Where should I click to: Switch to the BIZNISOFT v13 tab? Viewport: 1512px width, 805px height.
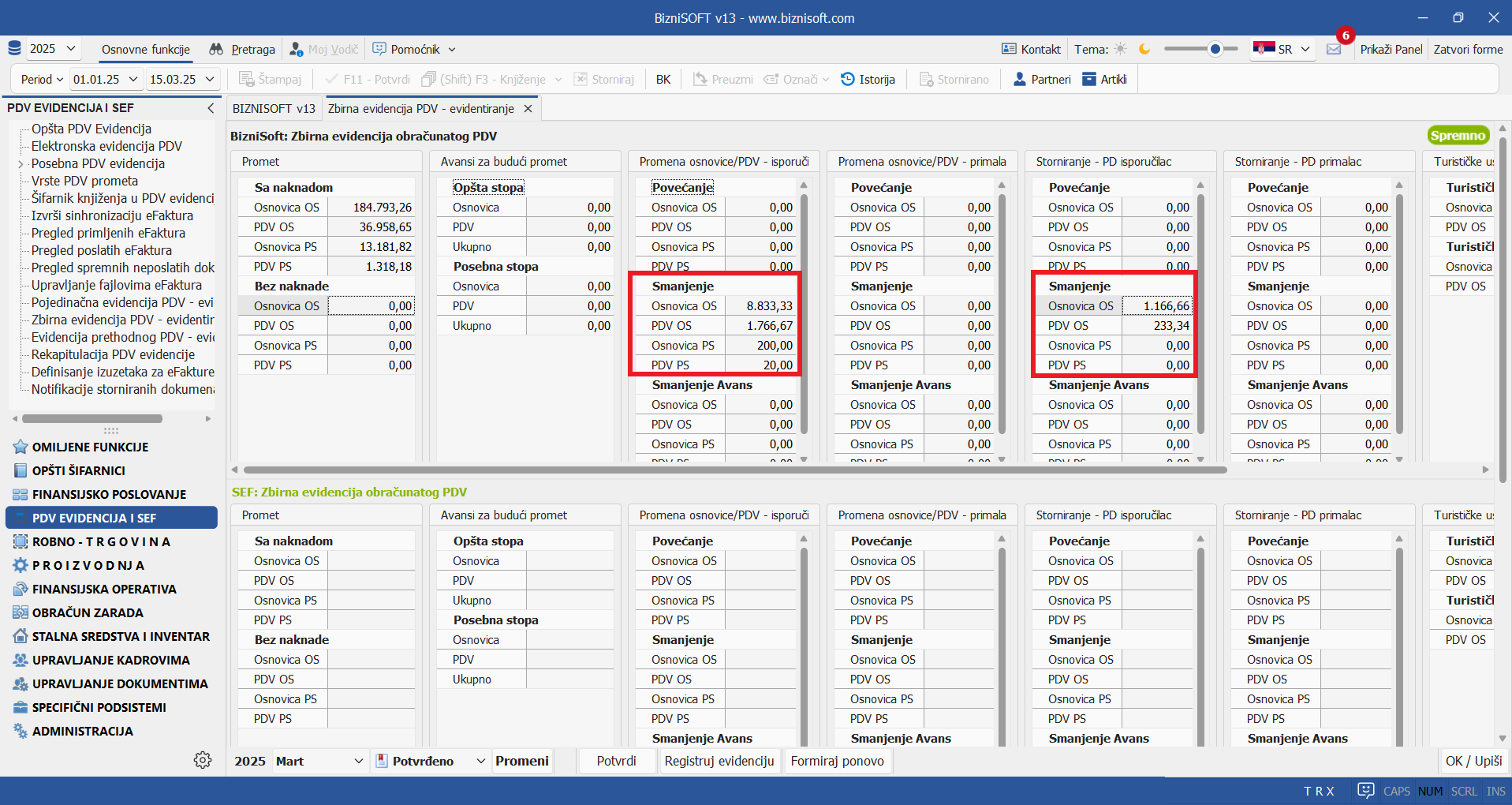point(274,109)
